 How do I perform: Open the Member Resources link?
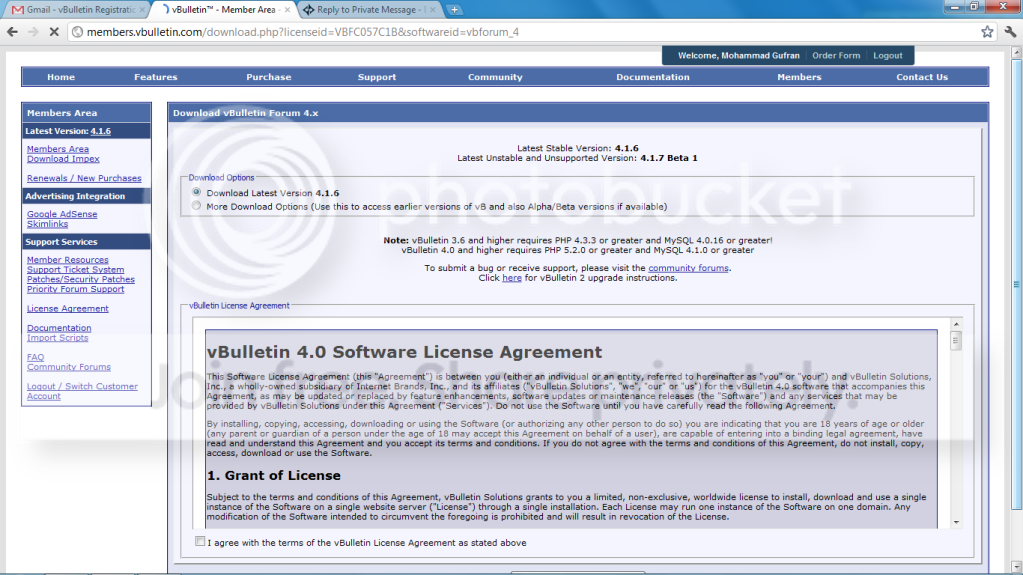pyautogui.click(x=68, y=260)
